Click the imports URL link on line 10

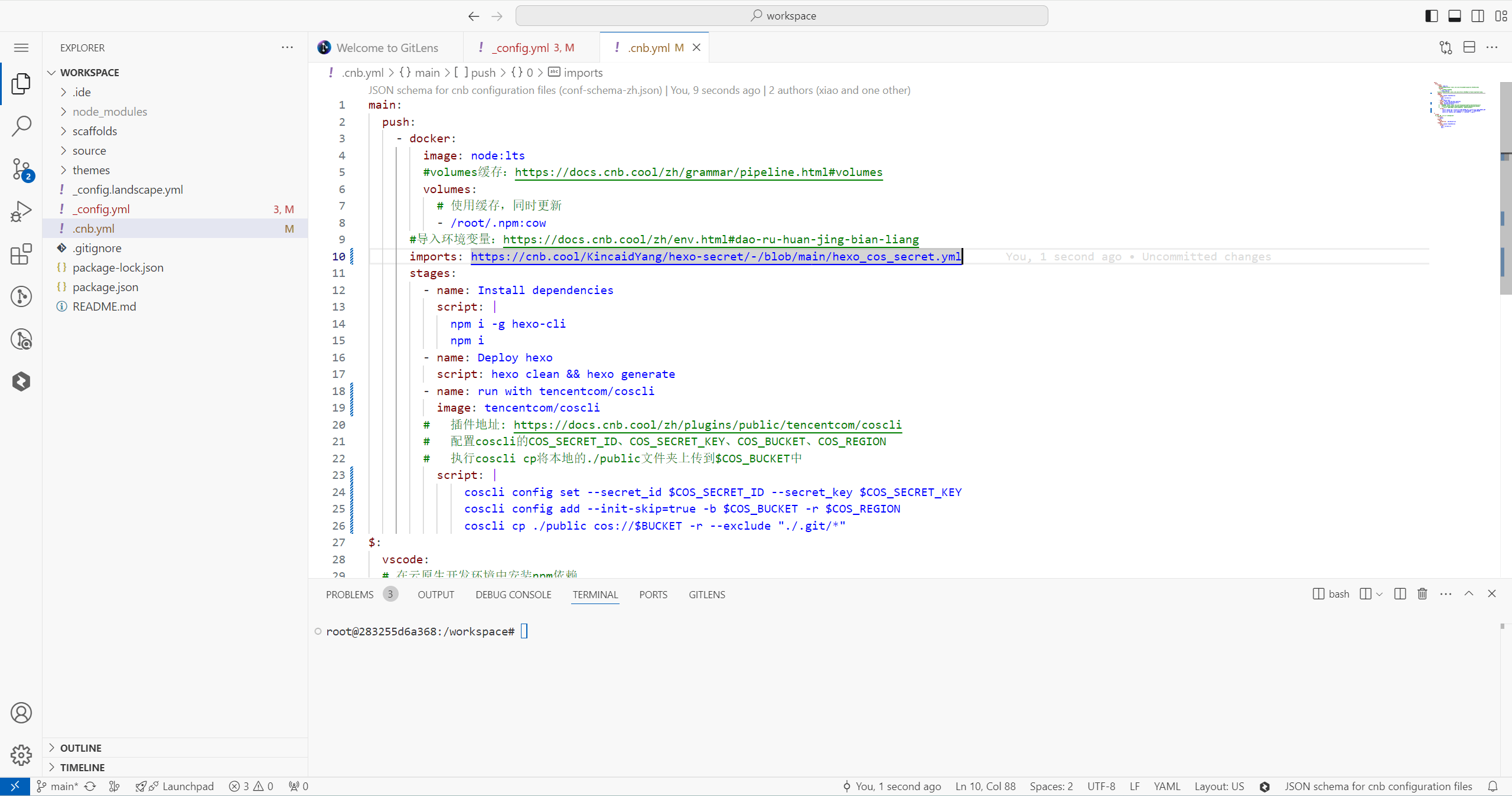[x=715, y=256]
